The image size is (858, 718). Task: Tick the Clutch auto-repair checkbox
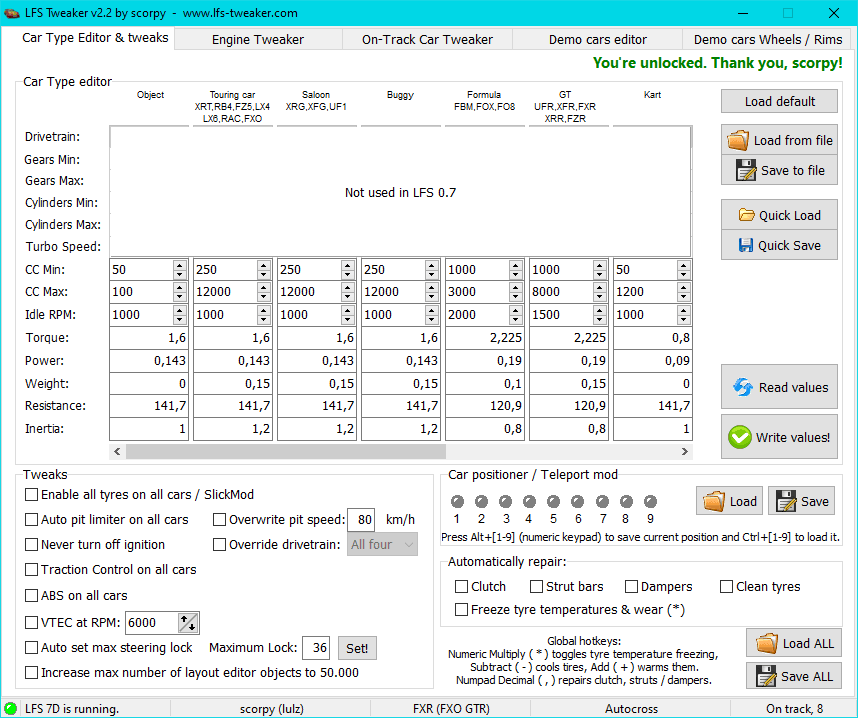[x=461, y=587]
